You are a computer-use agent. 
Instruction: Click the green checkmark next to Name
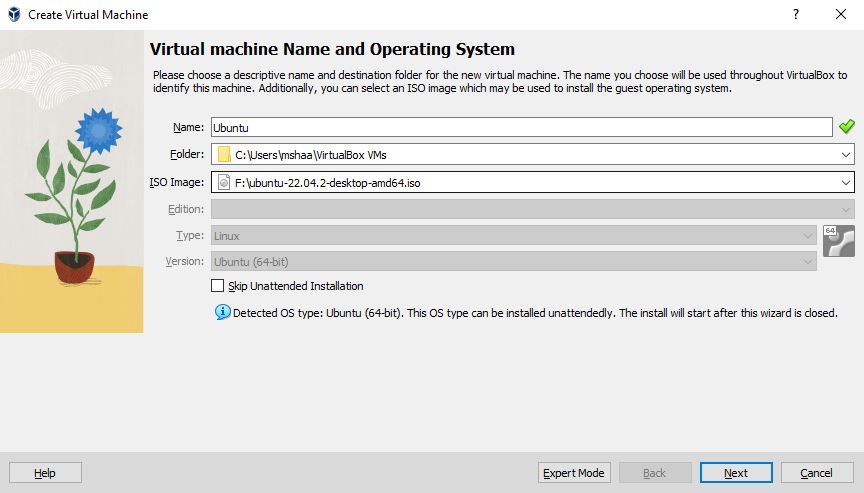click(x=846, y=127)
